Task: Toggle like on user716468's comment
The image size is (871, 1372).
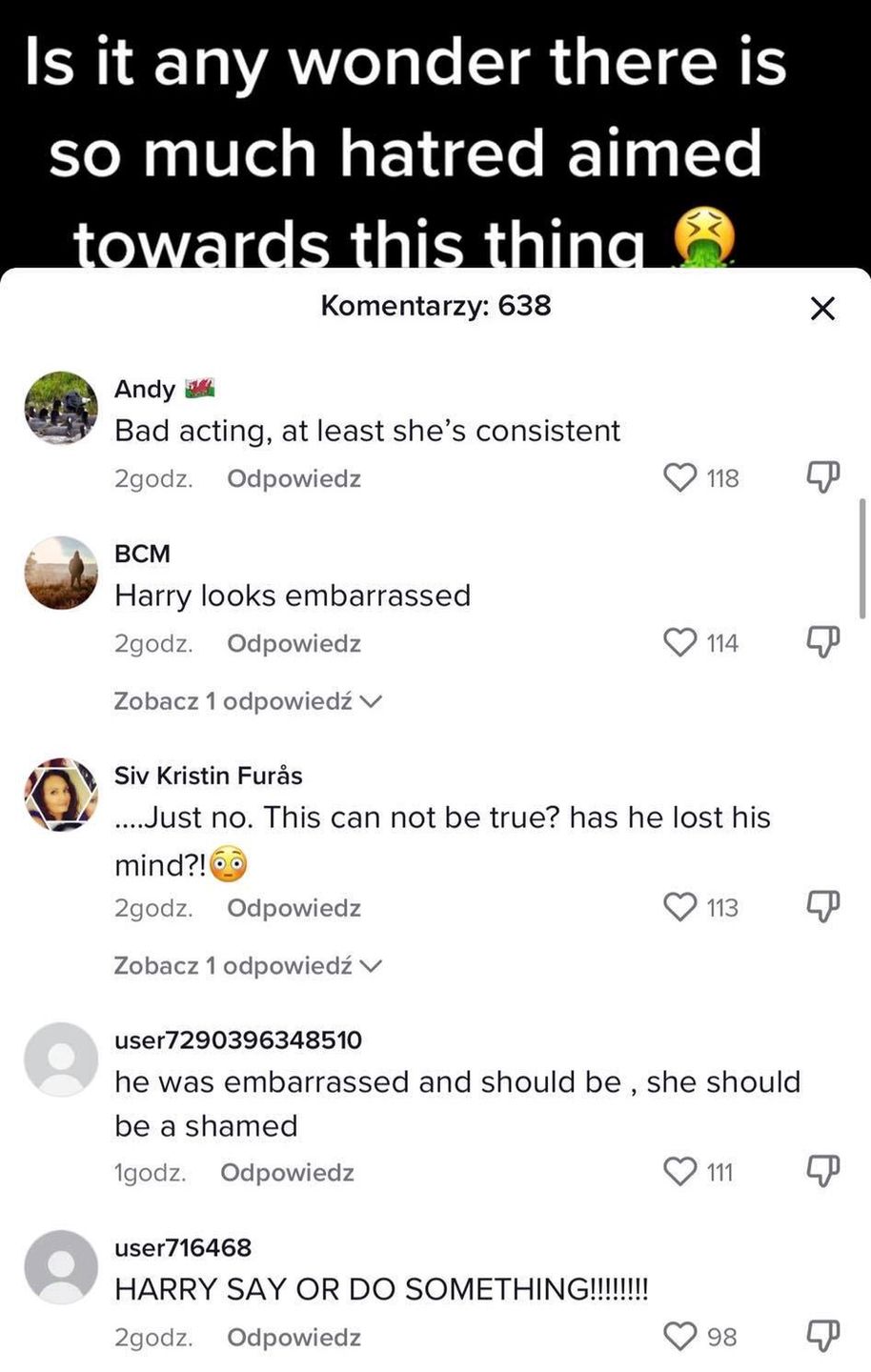Action: coord(680,1337)
